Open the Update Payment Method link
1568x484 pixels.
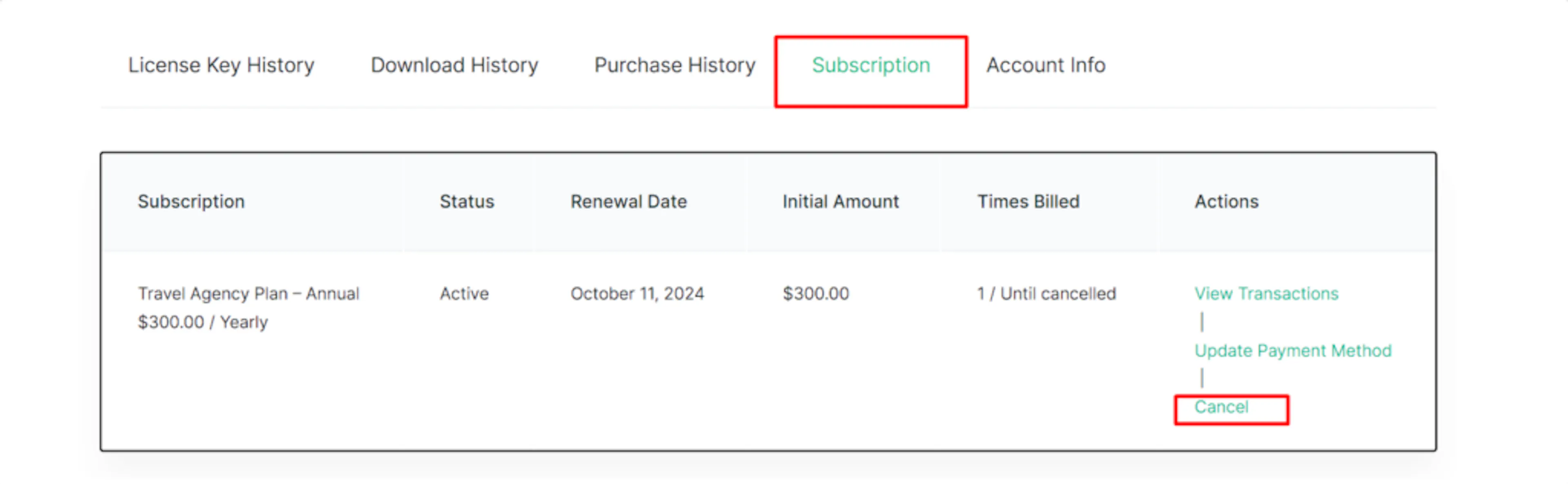[1293, 351]
